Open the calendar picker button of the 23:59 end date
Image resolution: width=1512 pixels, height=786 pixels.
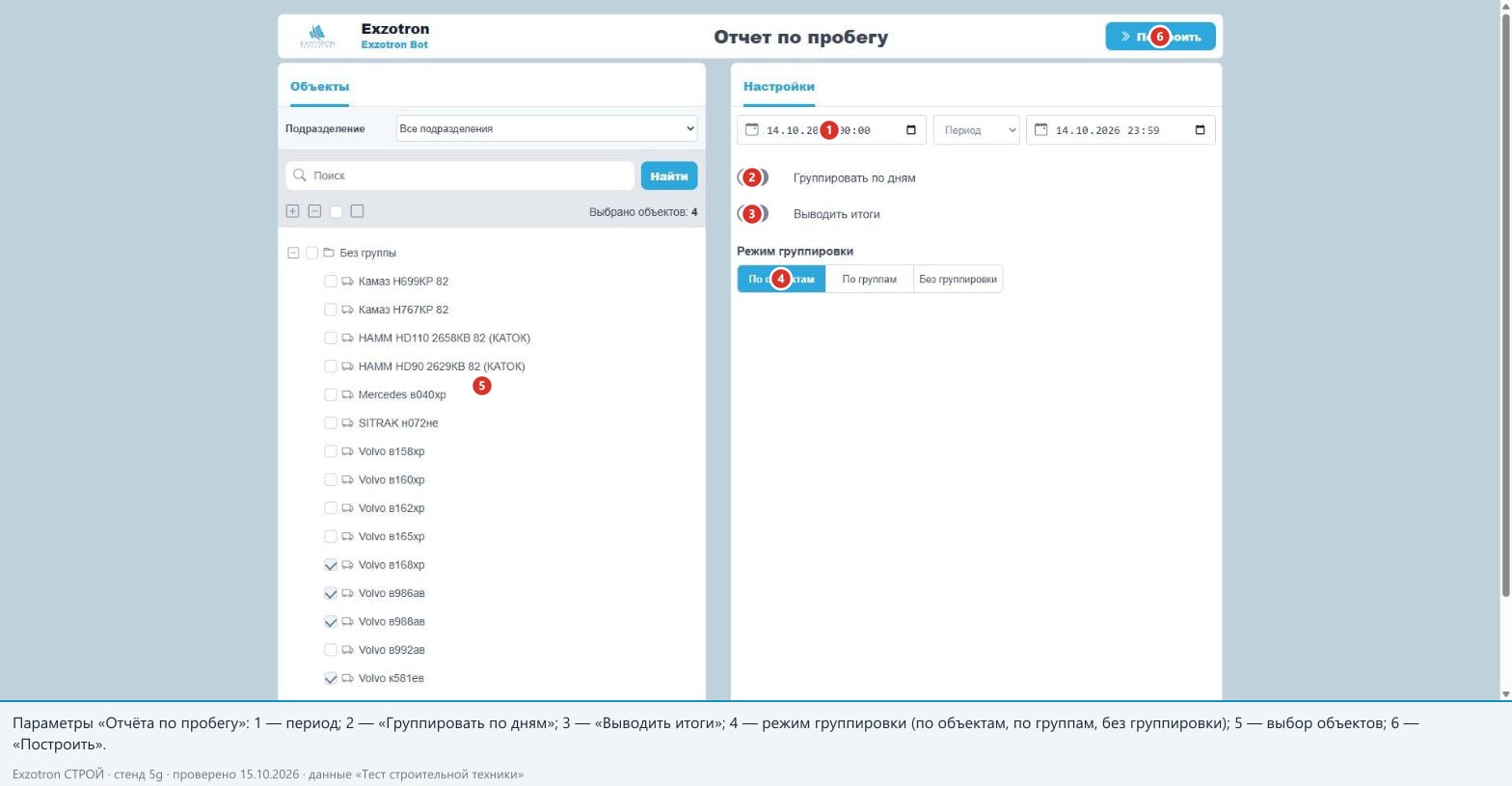click(x=1200, y=130)
